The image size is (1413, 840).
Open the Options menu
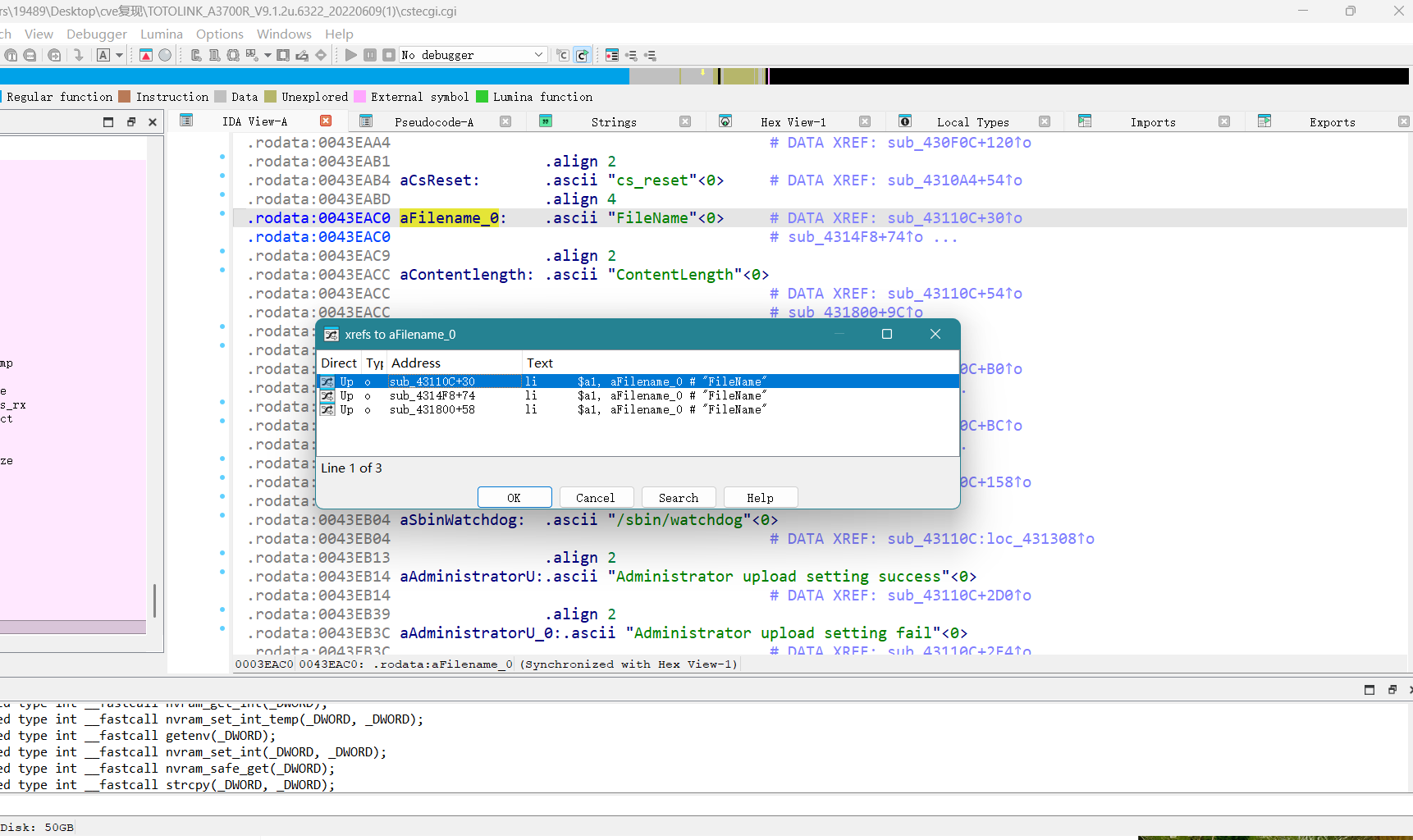[x=219, y=34]
